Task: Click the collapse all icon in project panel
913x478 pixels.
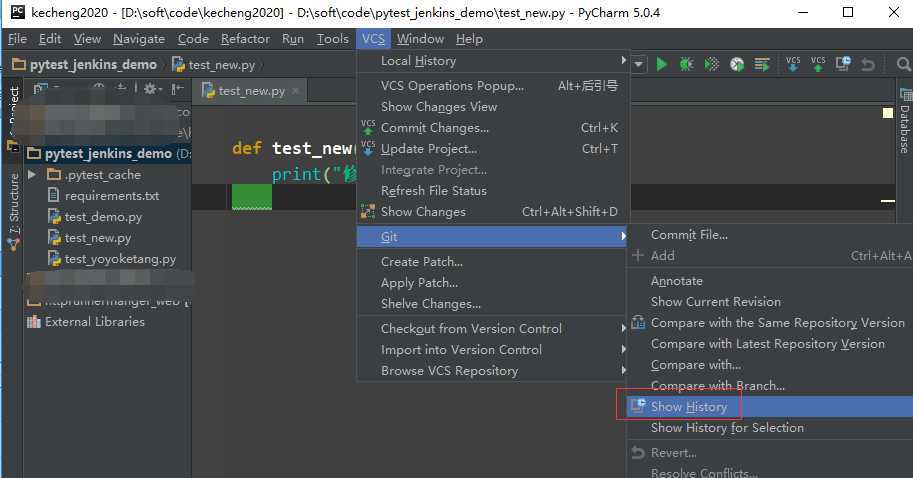Action: pyautogui.click(x=121, y=88)
